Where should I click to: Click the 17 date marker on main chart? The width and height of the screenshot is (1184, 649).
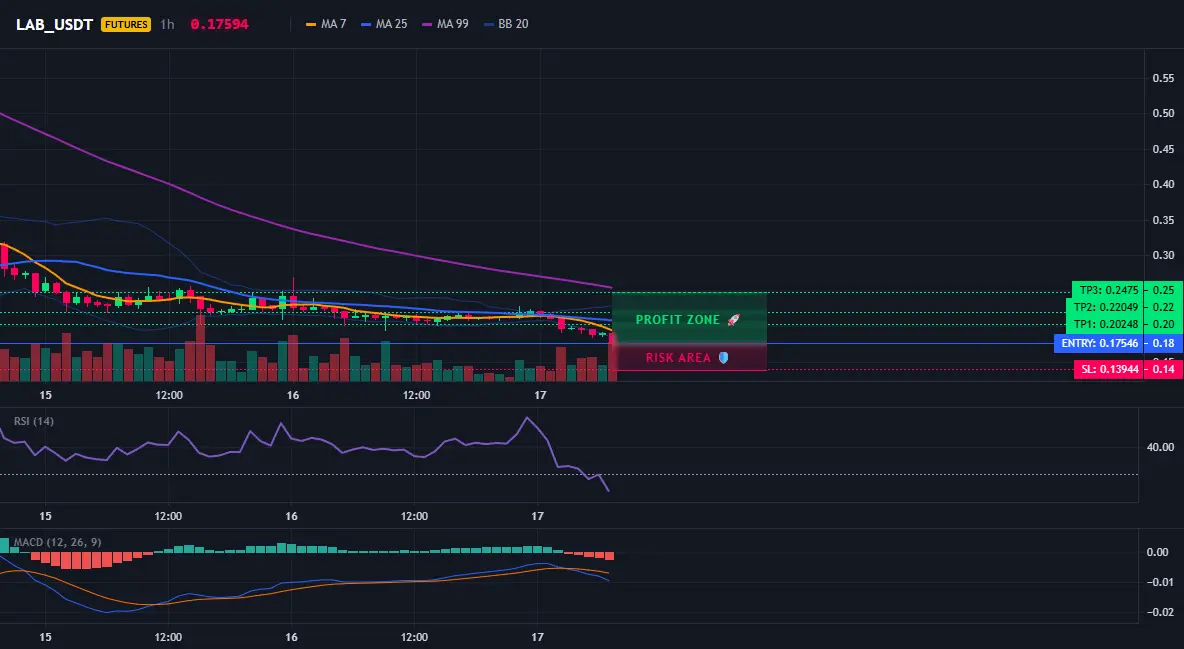[539, 395]
